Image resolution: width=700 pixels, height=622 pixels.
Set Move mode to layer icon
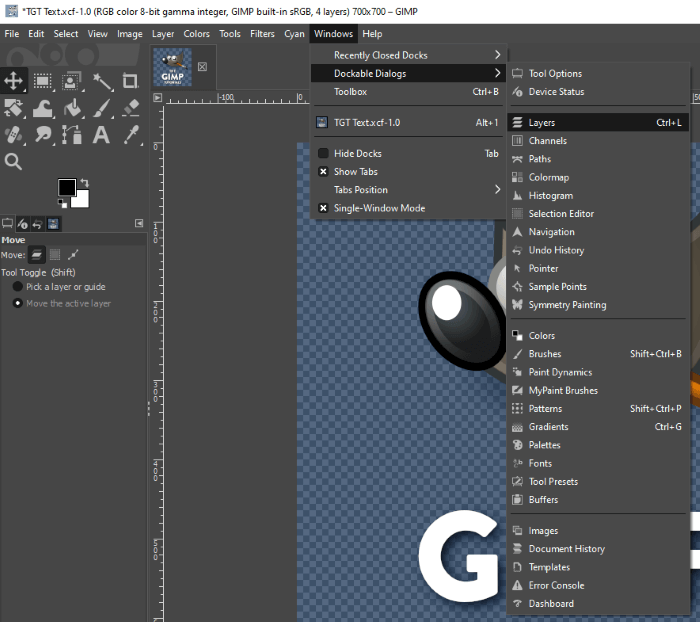pos(37,255)
